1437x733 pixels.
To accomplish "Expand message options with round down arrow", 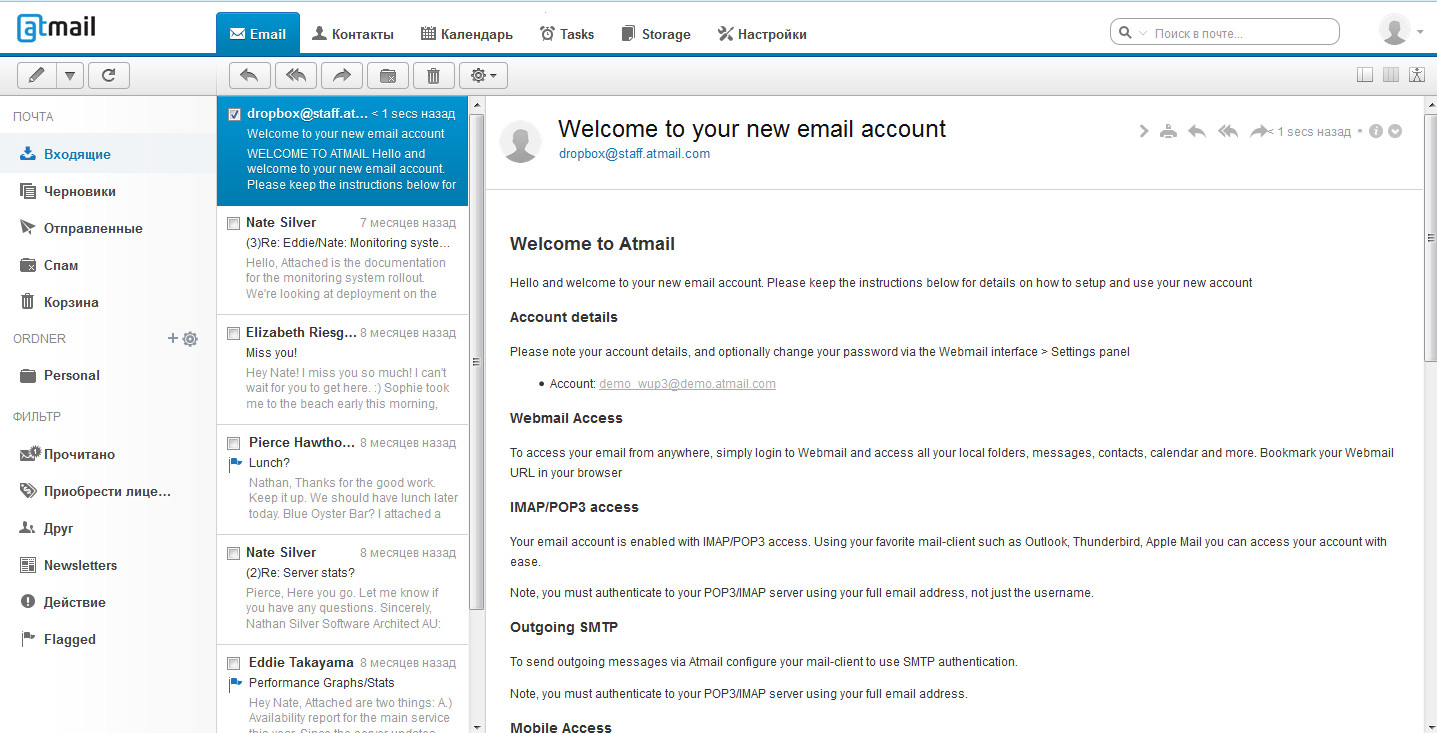I will 1395,131.
